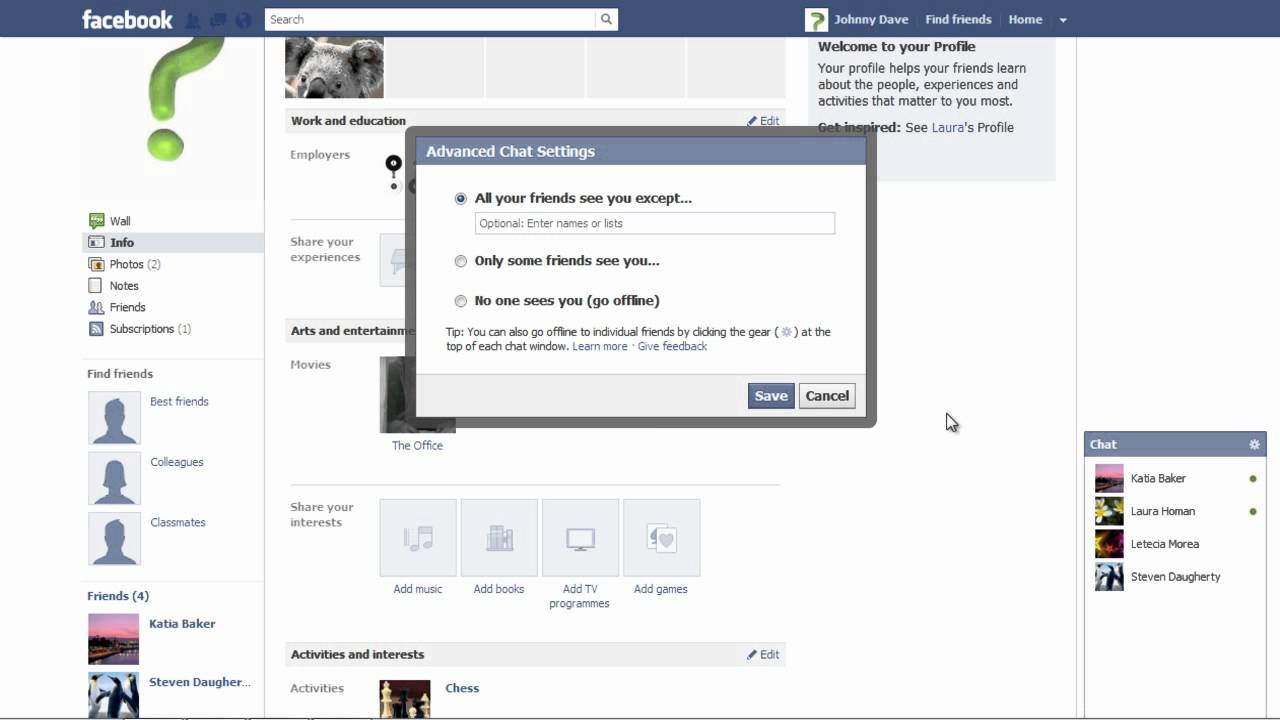The image size is (1280, 720).
Task: Click Laura Homan chat avatar
Action: click(x=1109, y=511)
